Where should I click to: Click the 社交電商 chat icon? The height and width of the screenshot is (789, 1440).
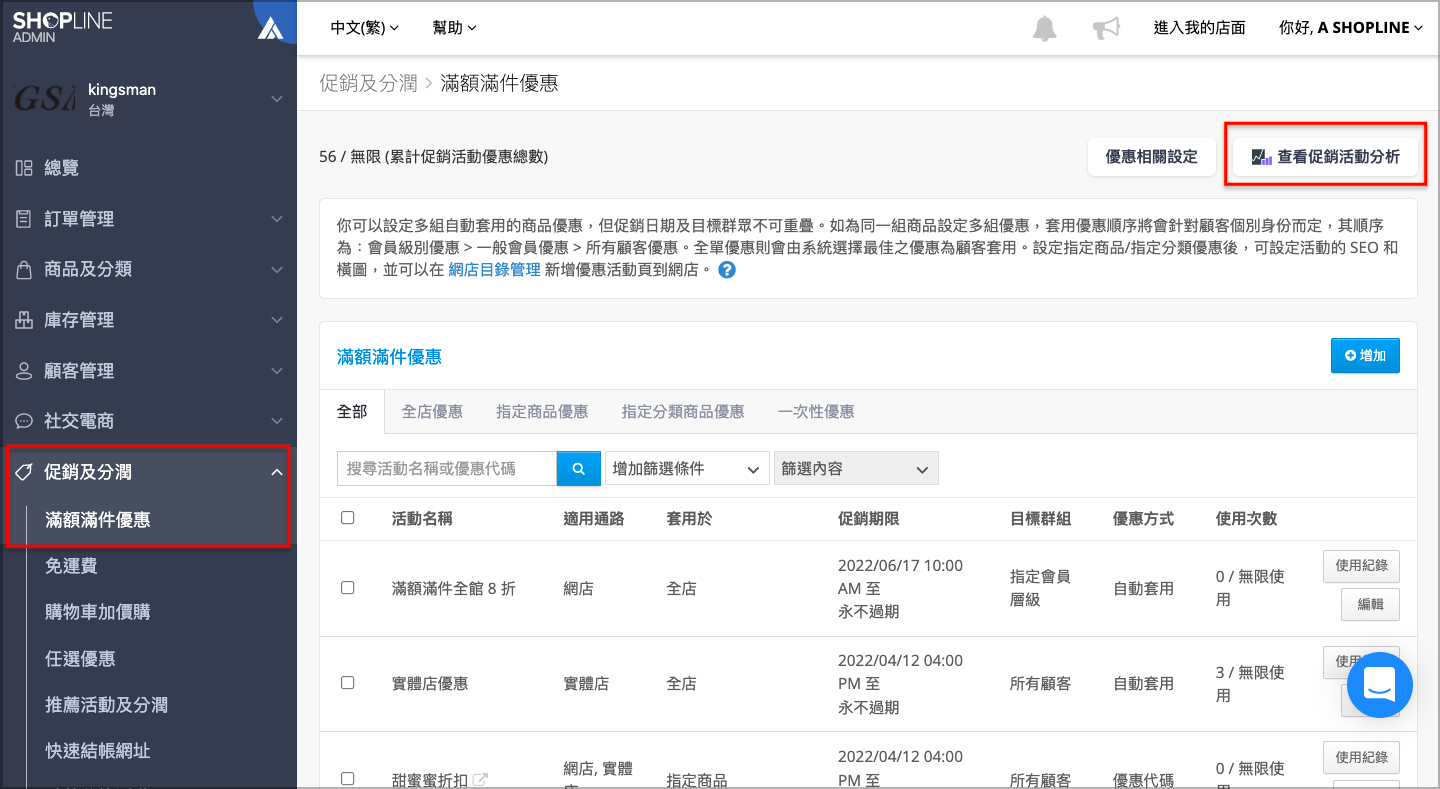[x=24, y=421]
